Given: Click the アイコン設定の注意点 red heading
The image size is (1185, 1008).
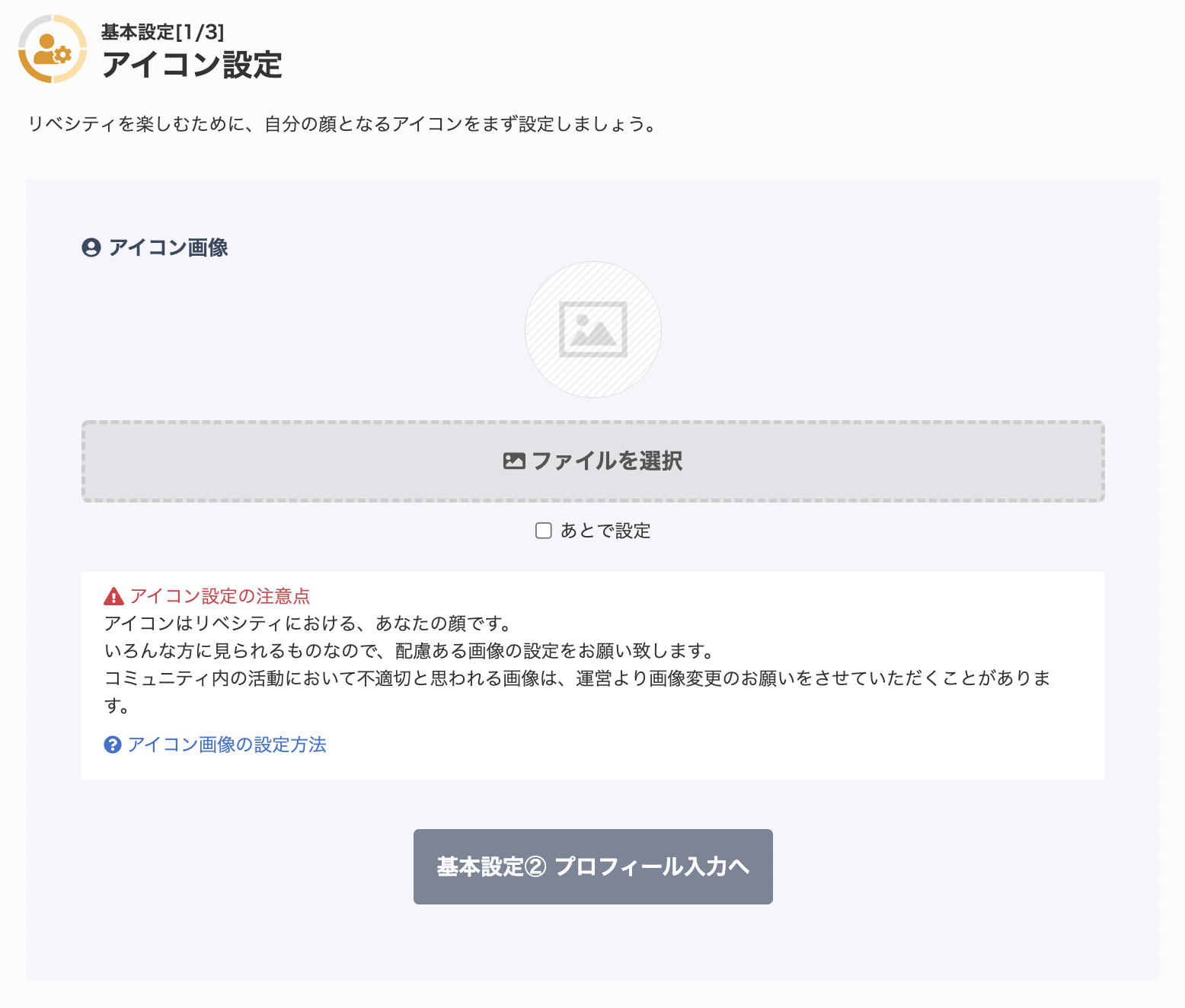Looking at the screenshot, I should 220,596.
